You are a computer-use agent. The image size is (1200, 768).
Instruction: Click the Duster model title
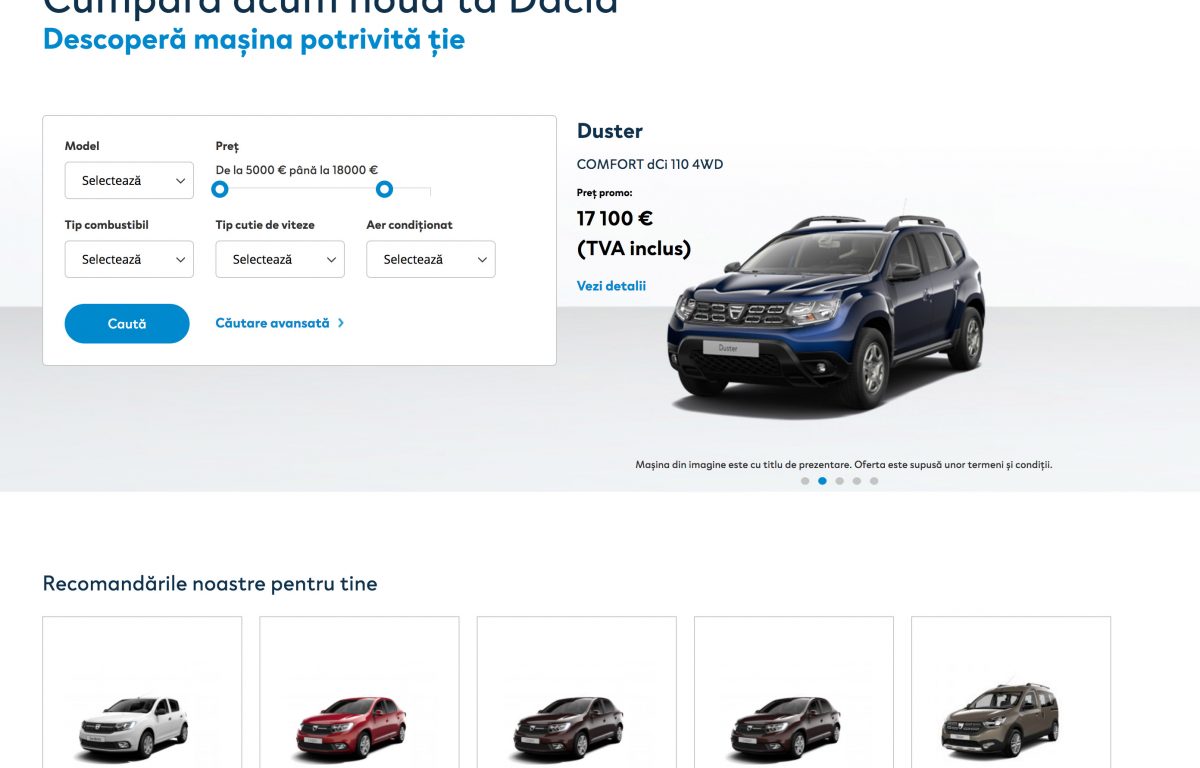[610, 131]
